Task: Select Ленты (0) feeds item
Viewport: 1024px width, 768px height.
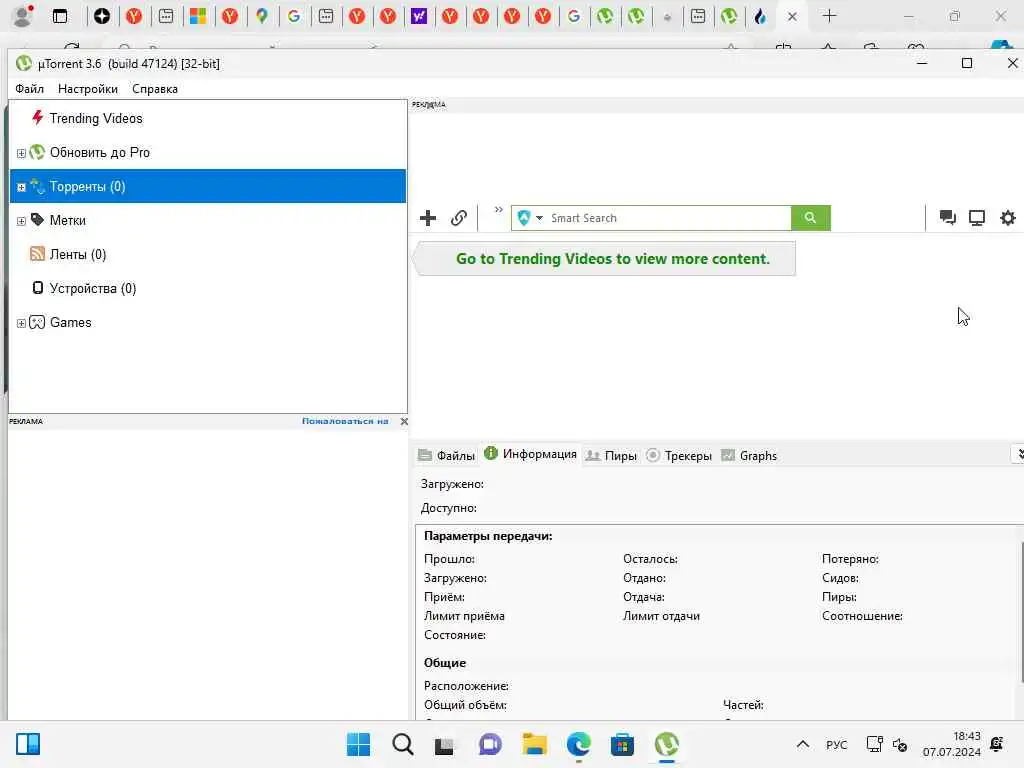Action: [78, 254]
